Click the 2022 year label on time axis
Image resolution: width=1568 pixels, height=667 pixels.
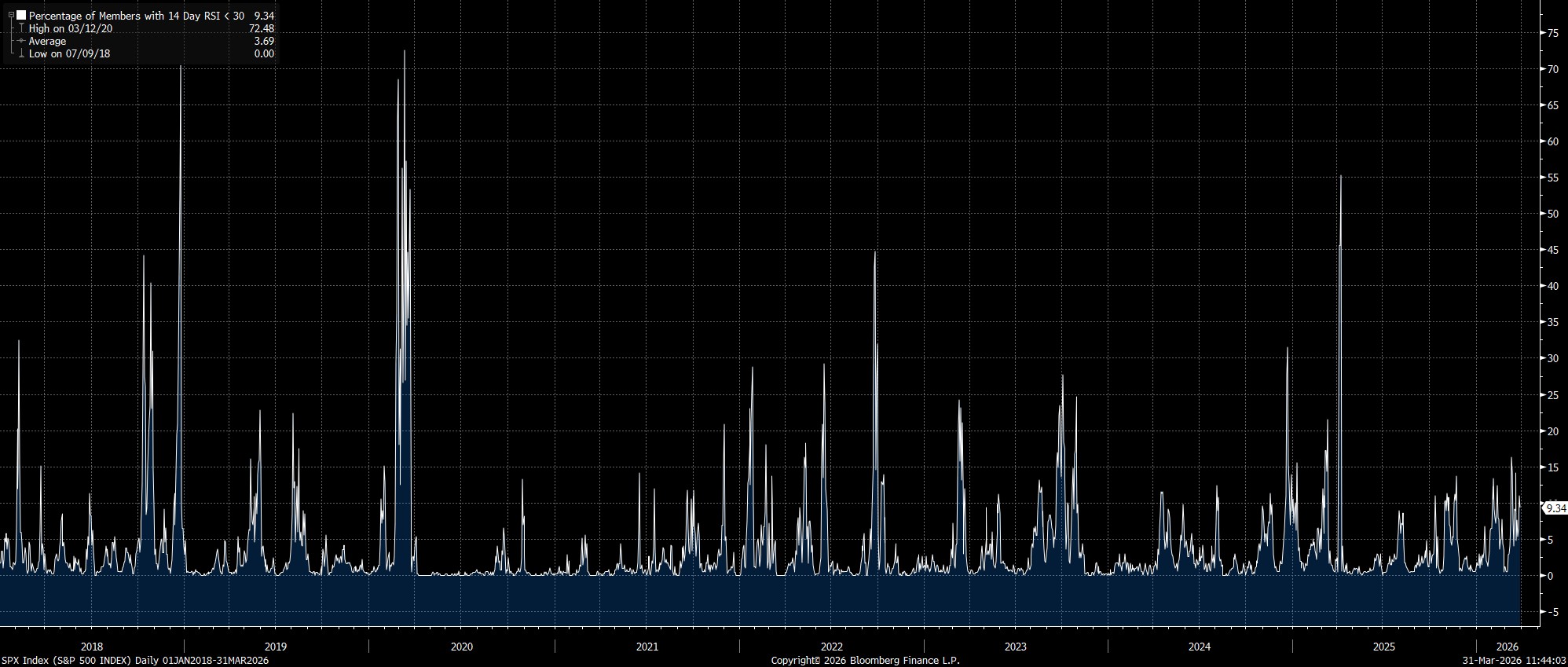click(x=831, y=647)
